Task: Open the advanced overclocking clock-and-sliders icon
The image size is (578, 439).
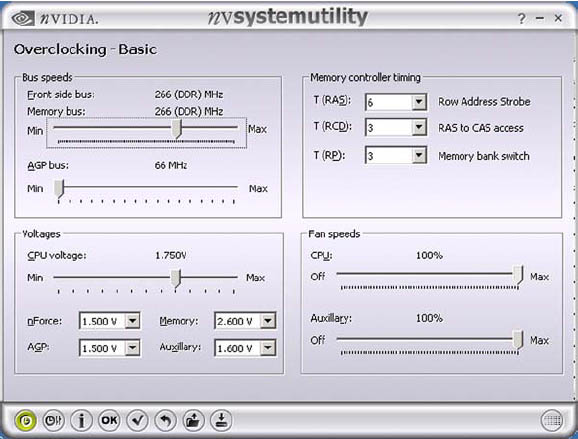Action: point(53,420)
